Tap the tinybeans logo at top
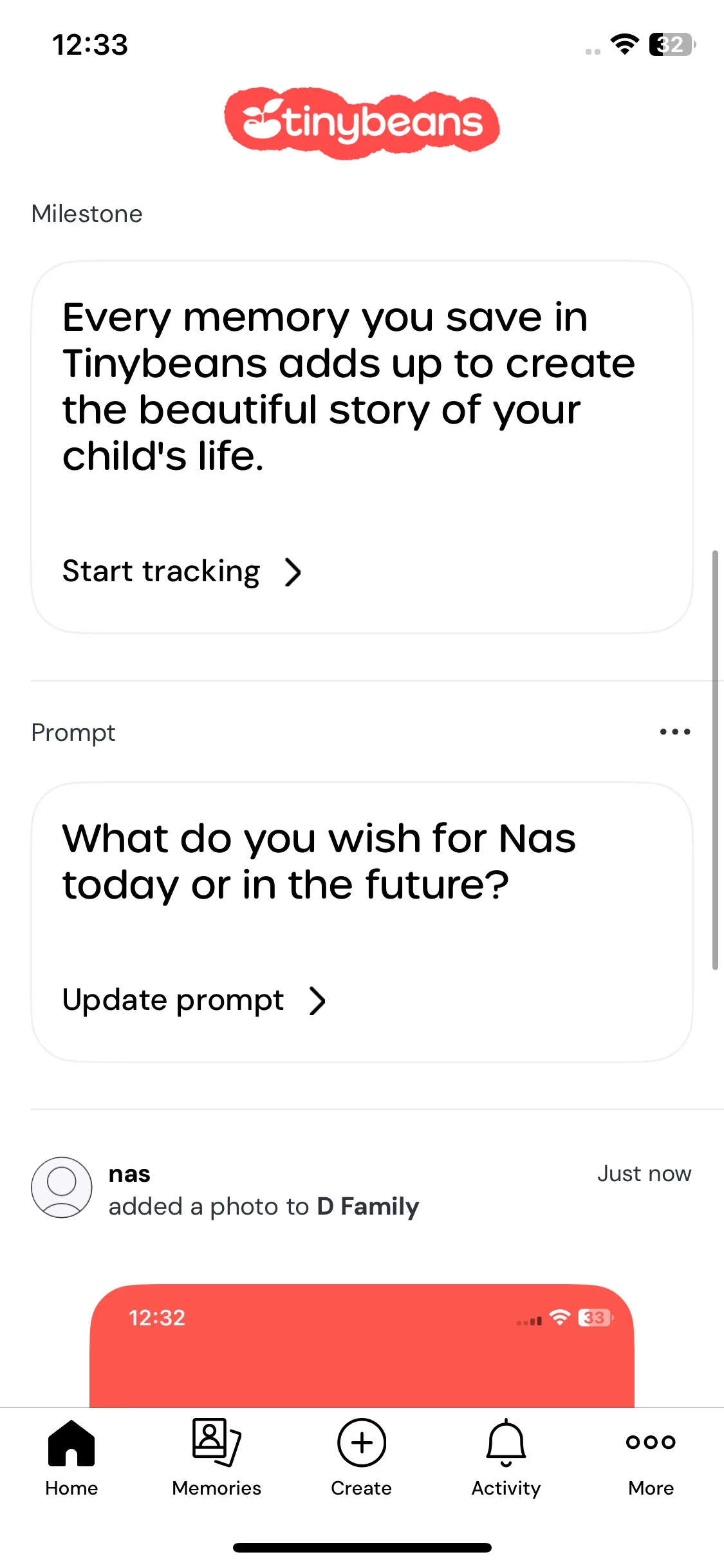The image size is (724, 1568). [362, 123]
